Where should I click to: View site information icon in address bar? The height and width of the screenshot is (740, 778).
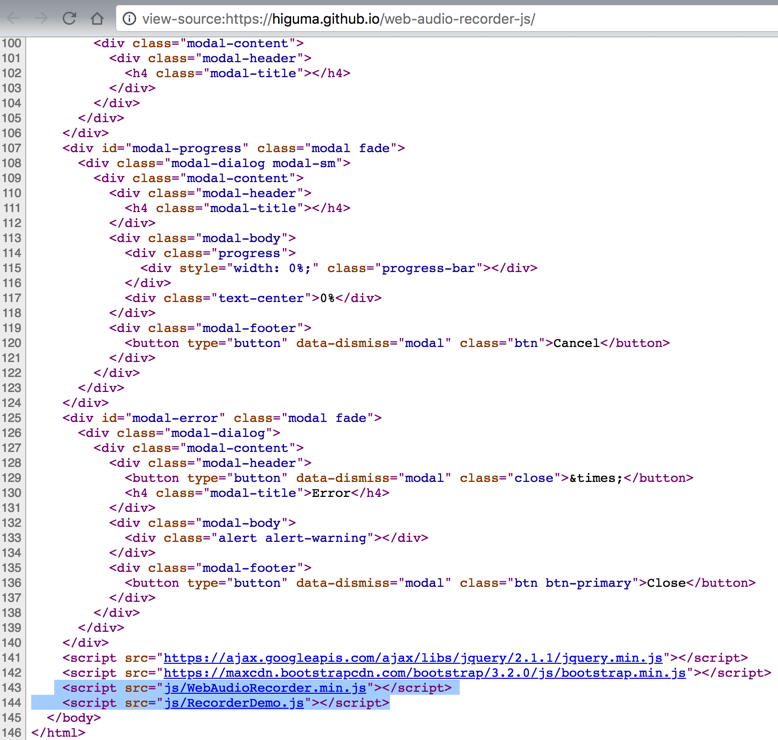coord(129,19)
